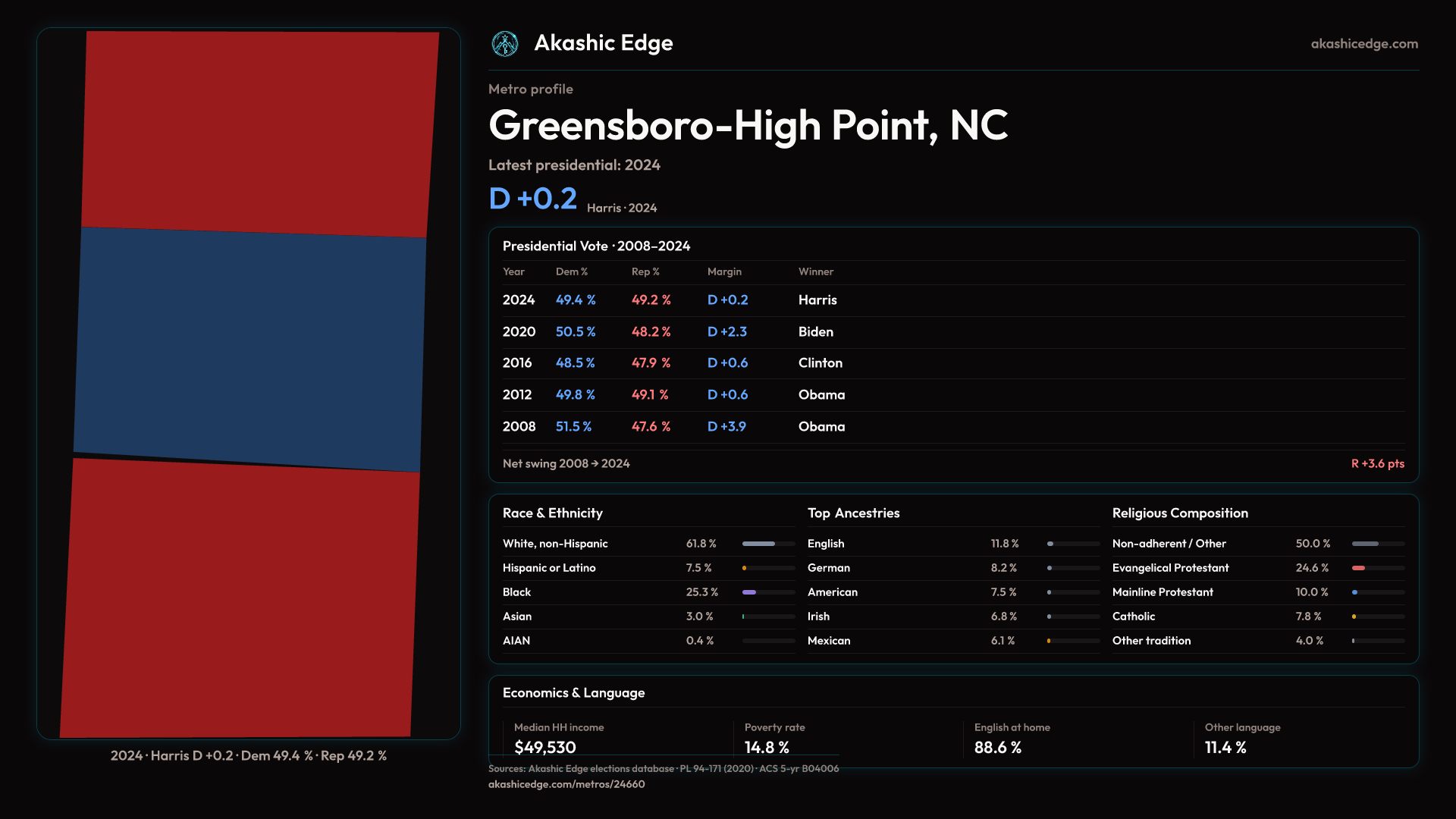Click the Margin column header
1456x819 pixels.
point(723,271)
